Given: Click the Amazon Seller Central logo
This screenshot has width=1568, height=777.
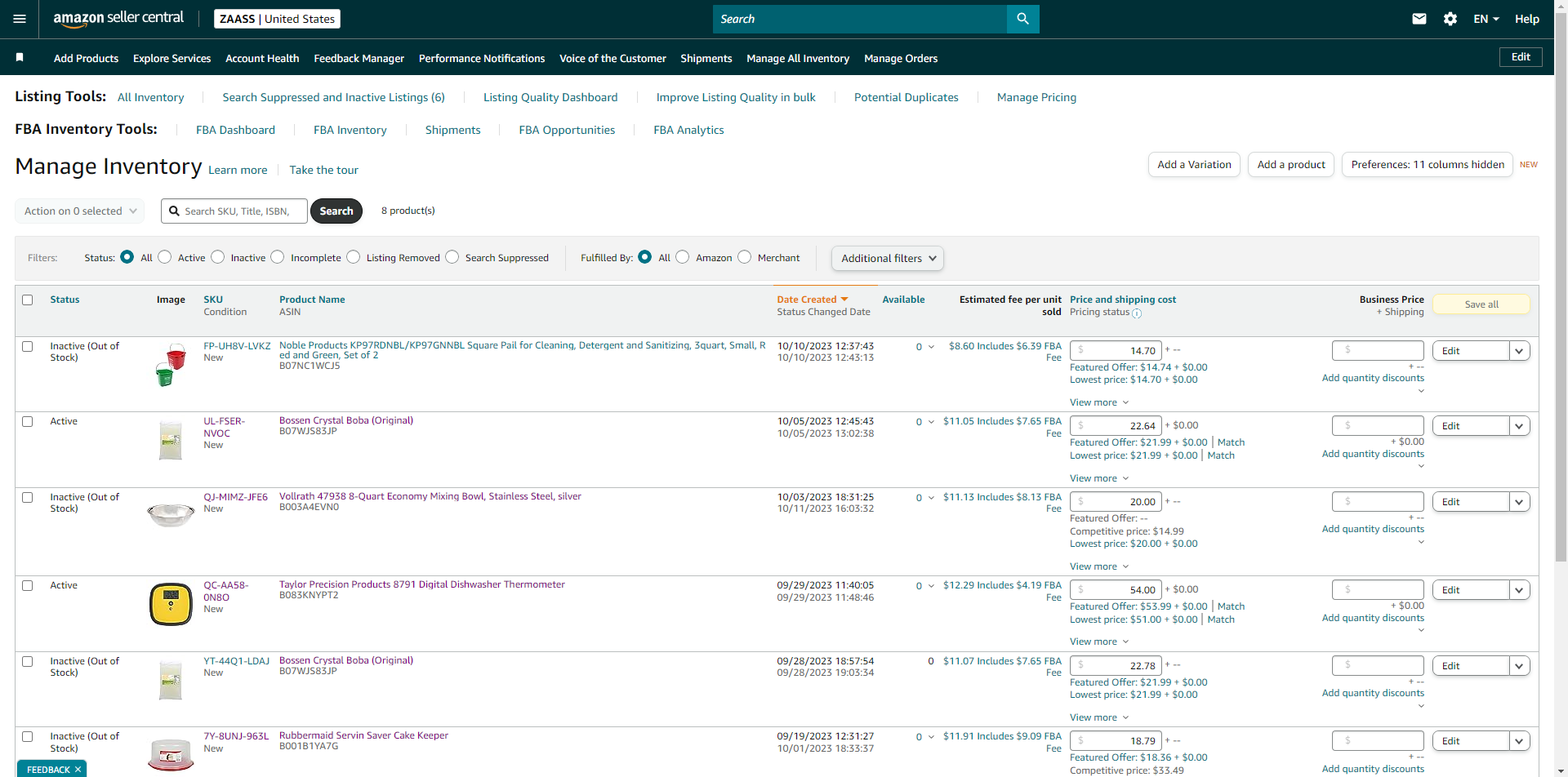Looking at the screenshot, I should pyautogui.click(x=118, y=19).
